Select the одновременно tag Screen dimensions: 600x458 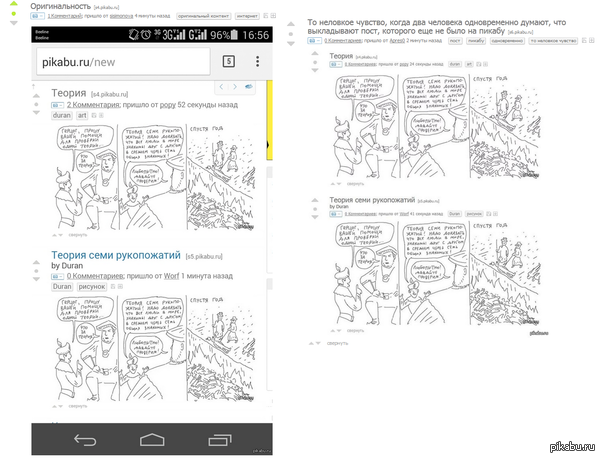pyautogui.click(x=507, y=41)
